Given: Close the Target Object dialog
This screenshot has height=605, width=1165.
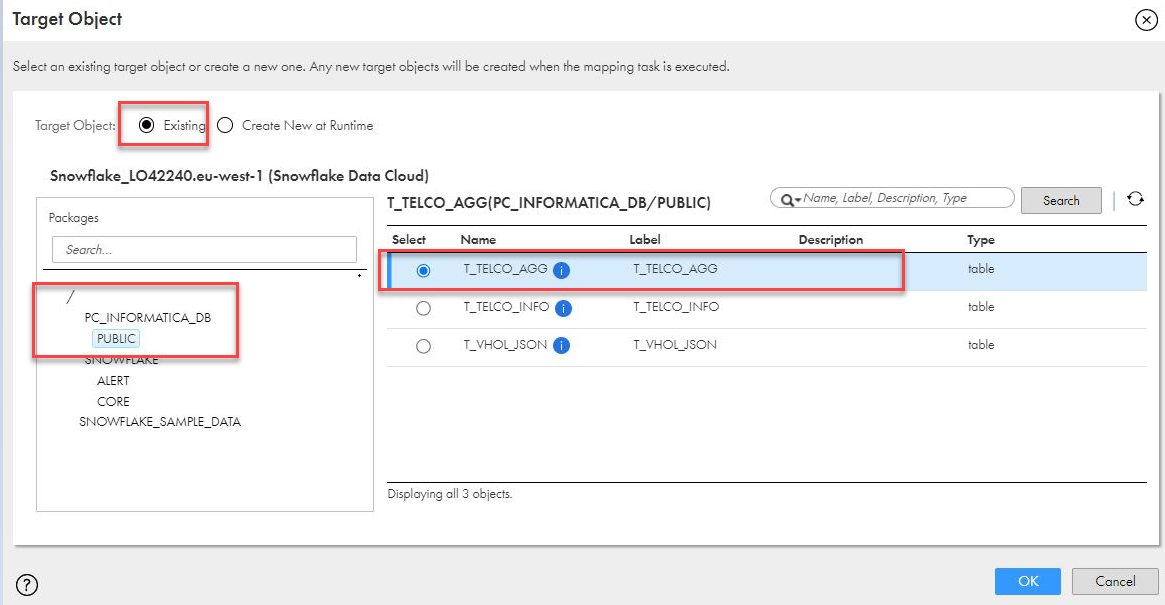Looking at the screenshot, I should coord(1146,20).
